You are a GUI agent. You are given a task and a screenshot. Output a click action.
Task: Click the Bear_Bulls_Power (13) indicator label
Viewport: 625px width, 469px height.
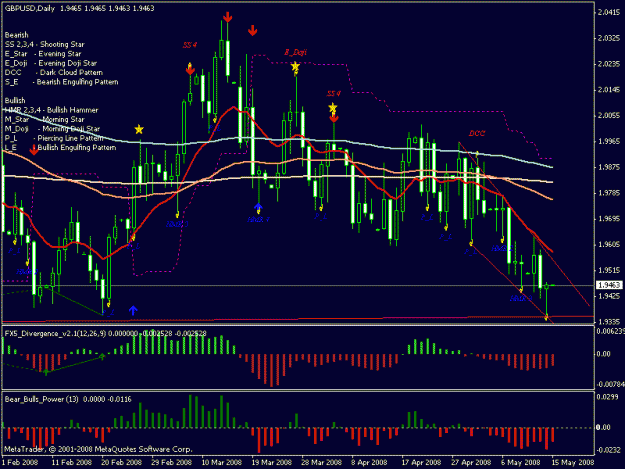[x=41, y=399]
